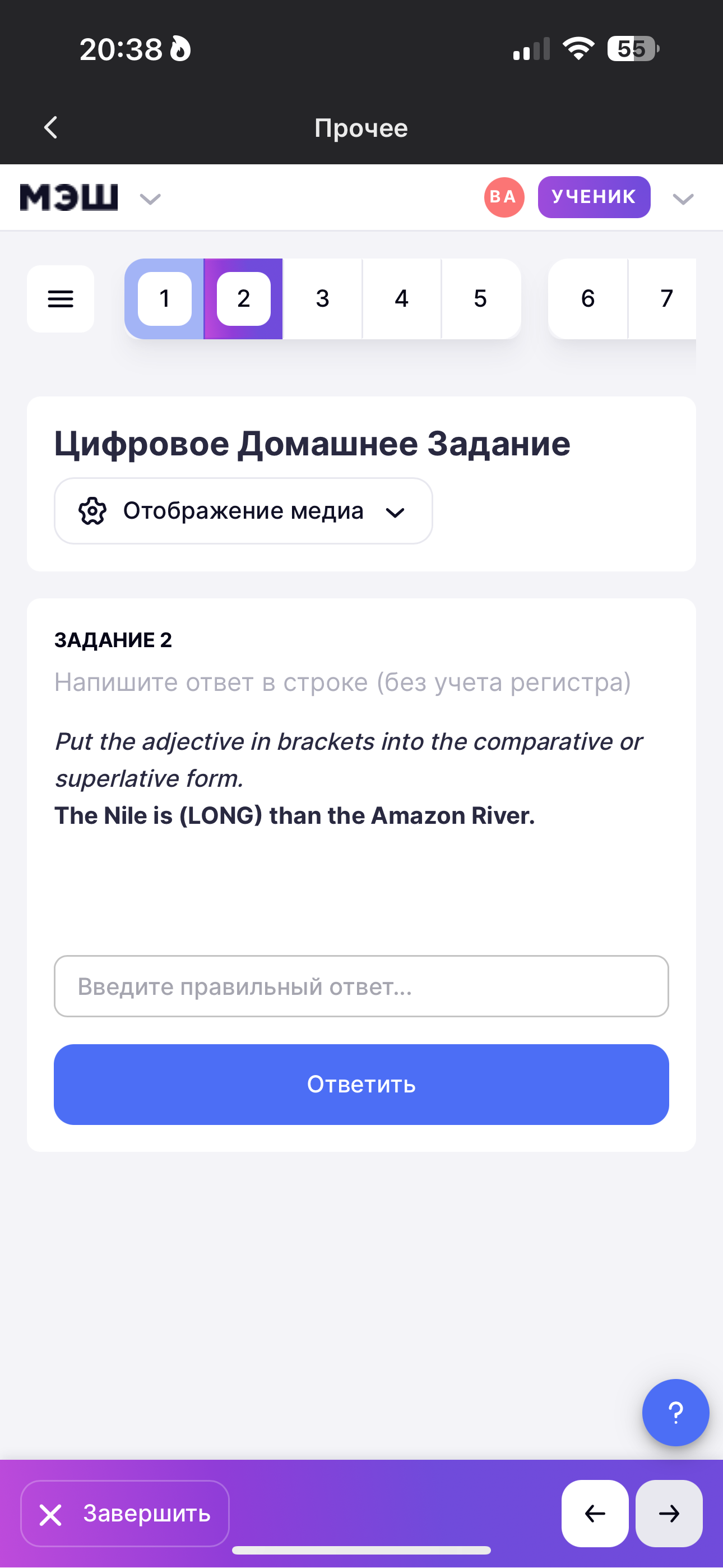Expand the chevron beside МЭШ logo
Image resolution: width=723 pixels, height=1568 pixels.
click(x=150, y=199)
